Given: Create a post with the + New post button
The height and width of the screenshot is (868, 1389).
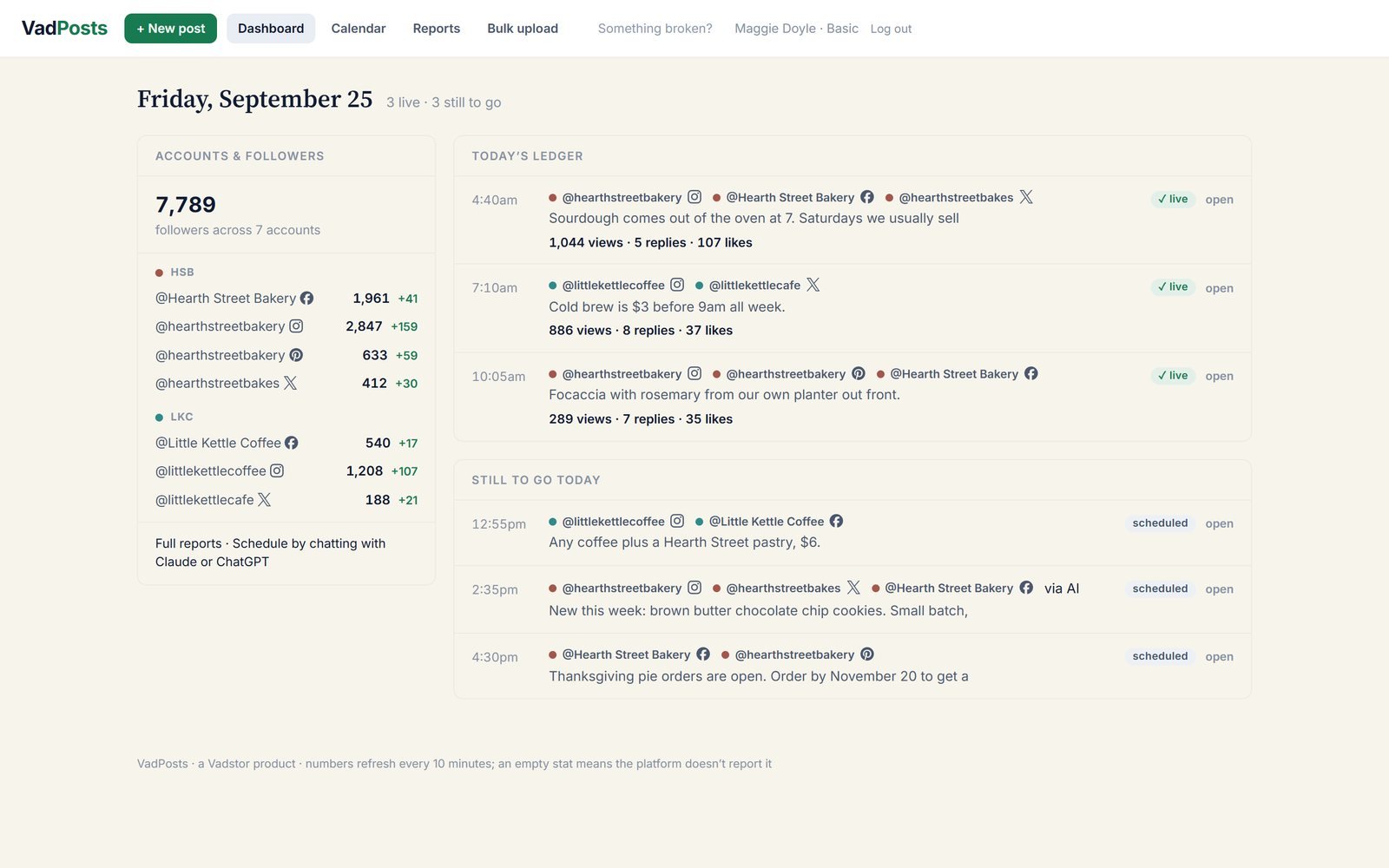Looking at the screenshot, I should point(170,29).
